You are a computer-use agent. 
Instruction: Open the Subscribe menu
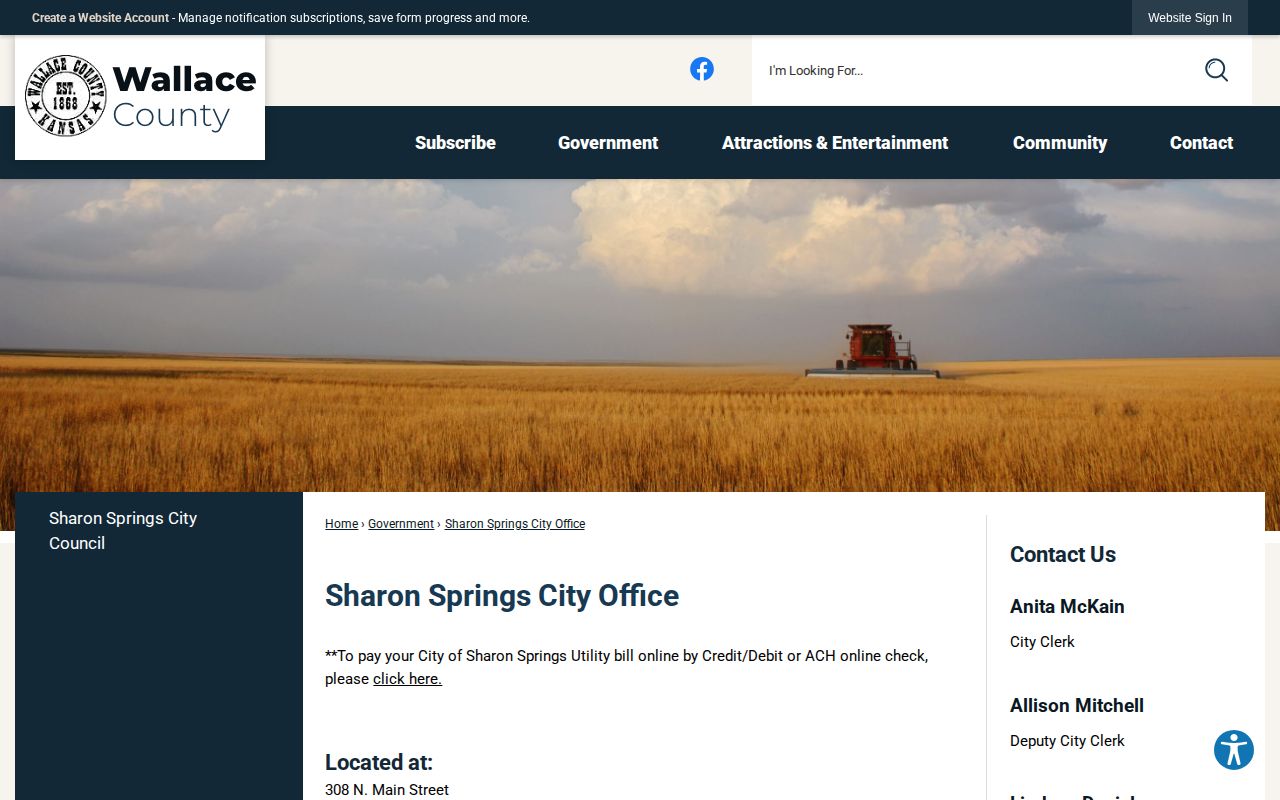455,143
